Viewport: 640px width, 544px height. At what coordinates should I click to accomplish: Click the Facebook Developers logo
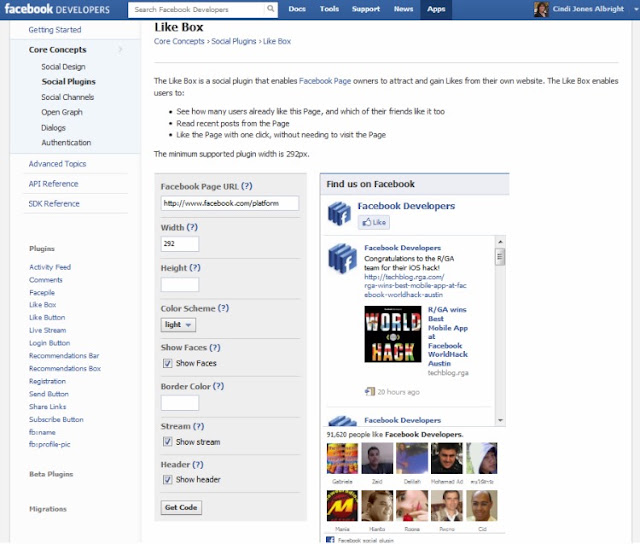pyautogui.click(x=57, y=9)
